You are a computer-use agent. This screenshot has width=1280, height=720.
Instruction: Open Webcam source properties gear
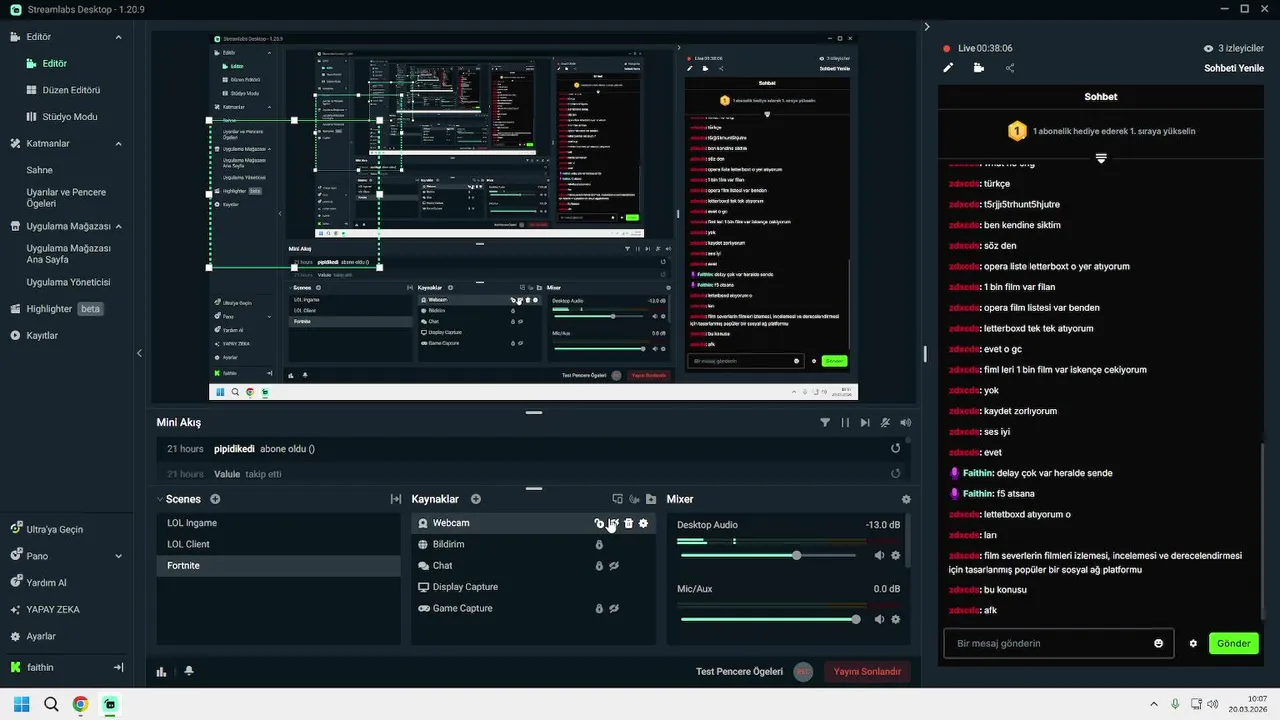(643, 523)
